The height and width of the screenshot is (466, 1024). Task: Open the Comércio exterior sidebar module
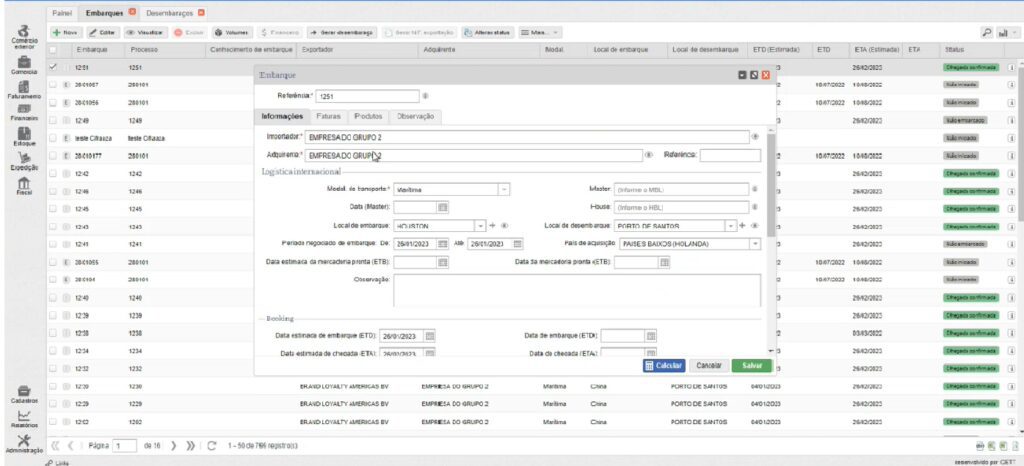[x=20, y=36]
